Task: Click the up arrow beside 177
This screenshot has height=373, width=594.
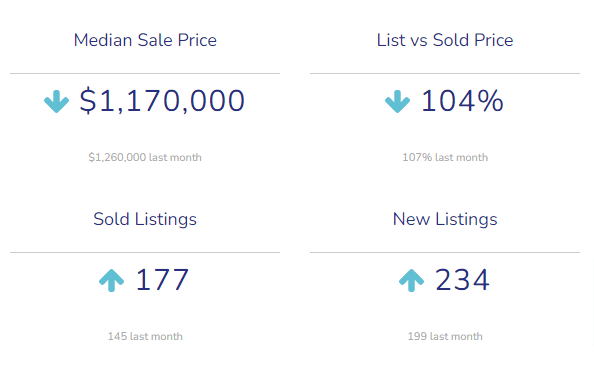Action: click(x=111, y=281)
